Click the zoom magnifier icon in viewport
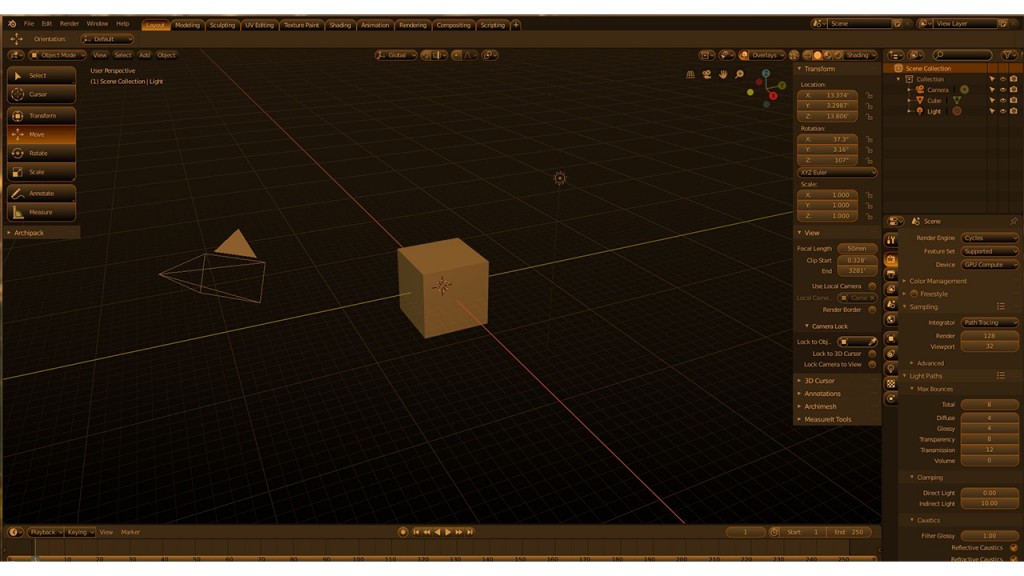Viewport: 1024px width, 576px height. 739,74
